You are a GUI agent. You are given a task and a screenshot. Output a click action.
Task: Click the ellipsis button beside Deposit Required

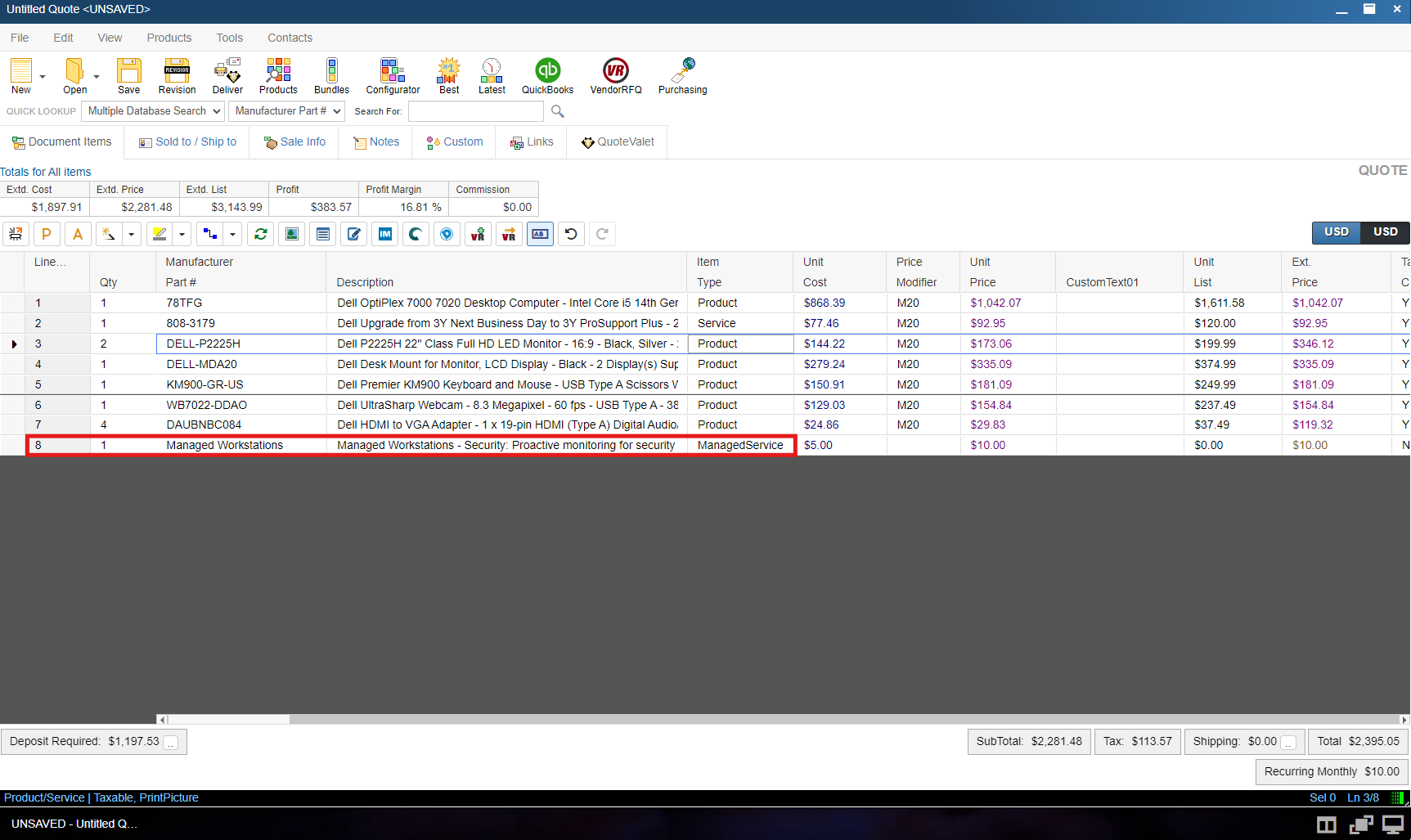coord(171,743)
